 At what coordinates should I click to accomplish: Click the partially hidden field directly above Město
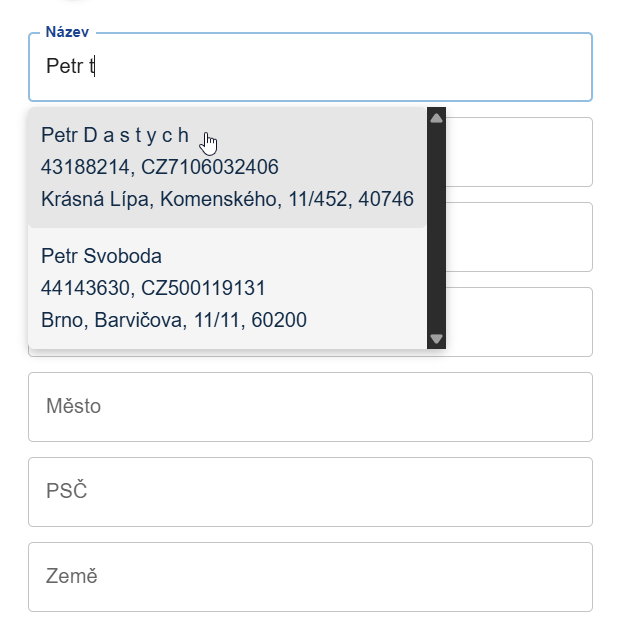(x=518, y=322)
